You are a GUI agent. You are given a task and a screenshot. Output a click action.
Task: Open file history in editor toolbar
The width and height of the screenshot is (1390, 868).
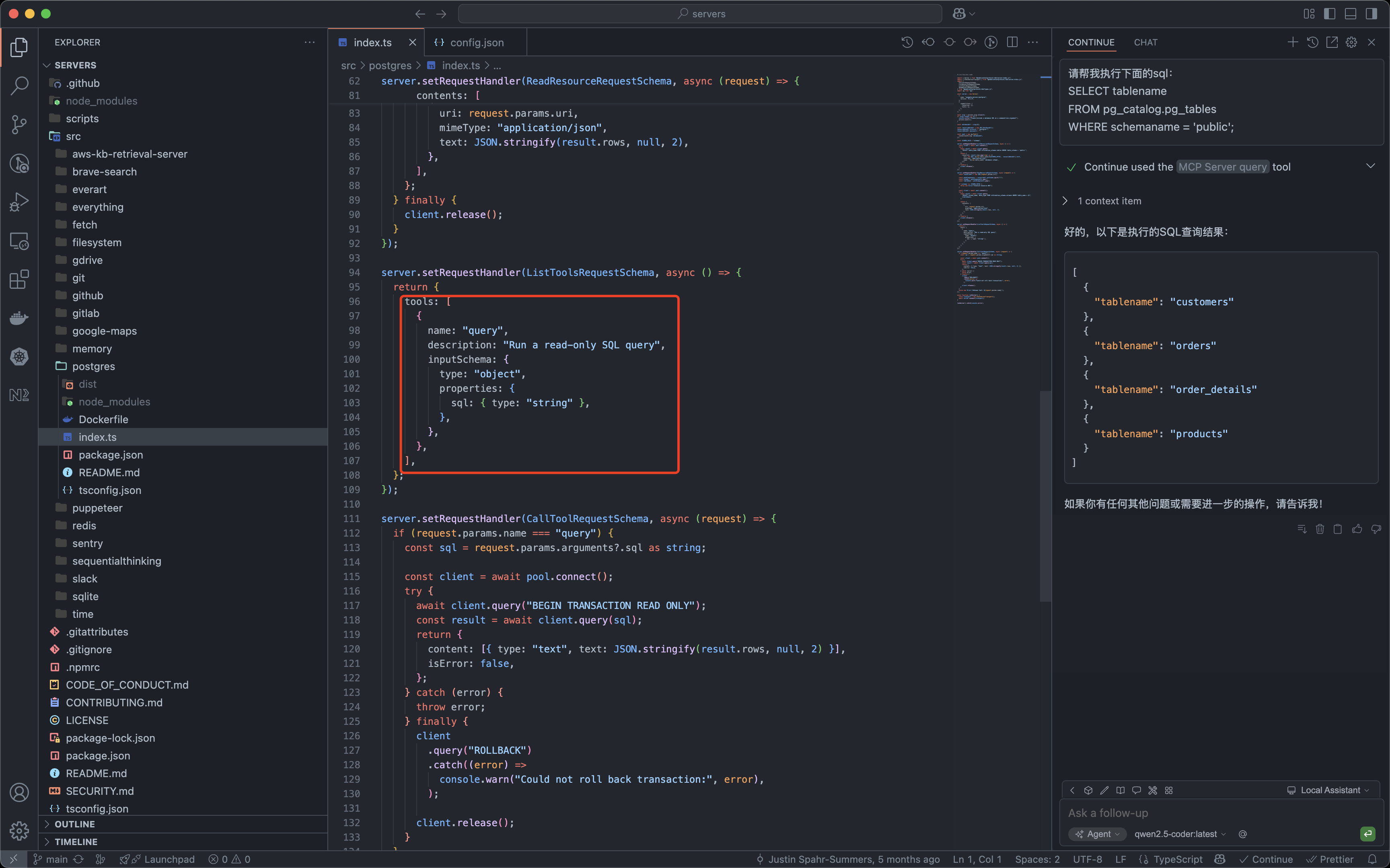coord(907,42)
